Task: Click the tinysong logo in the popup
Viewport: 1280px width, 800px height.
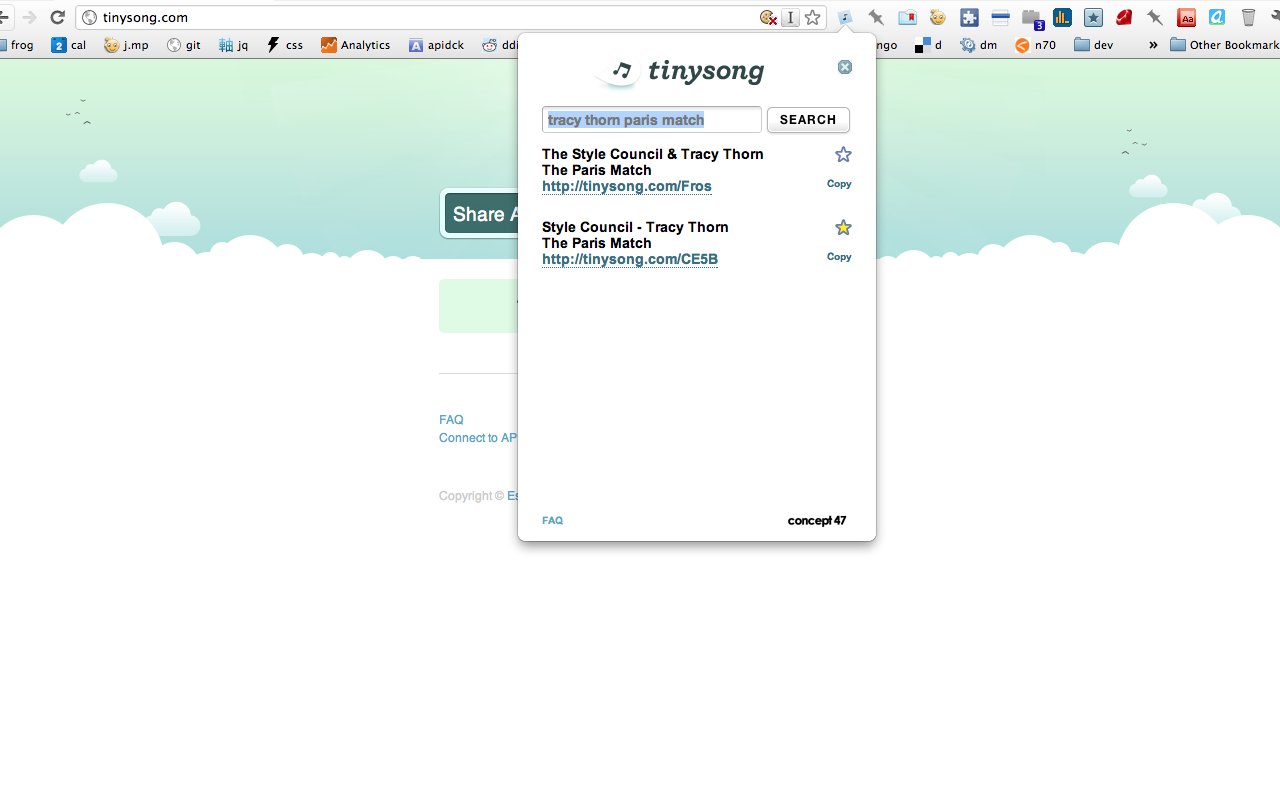Action: 679,71
